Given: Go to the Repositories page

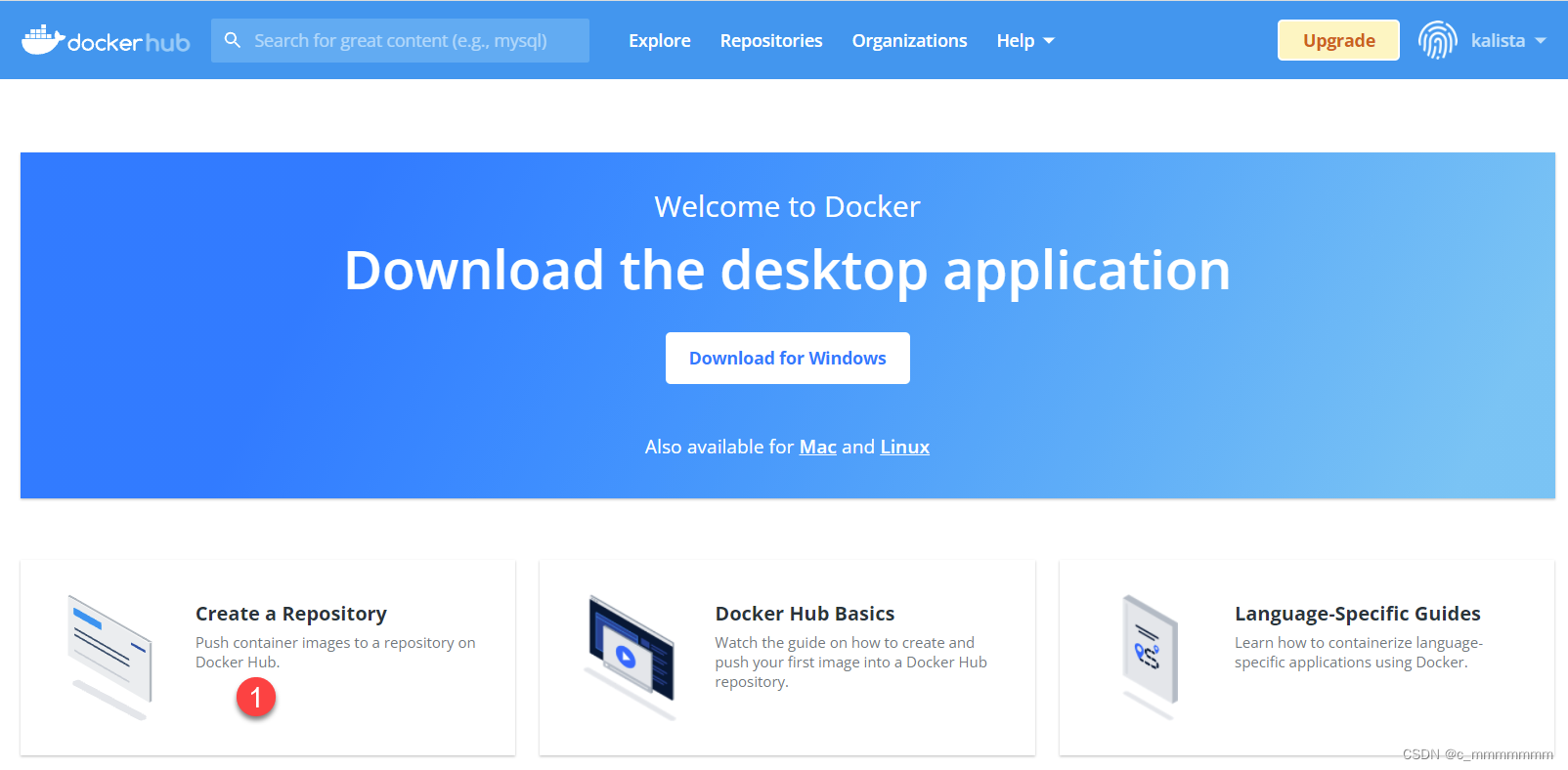Looking at the screenshot, I should [x=771, y=40].
